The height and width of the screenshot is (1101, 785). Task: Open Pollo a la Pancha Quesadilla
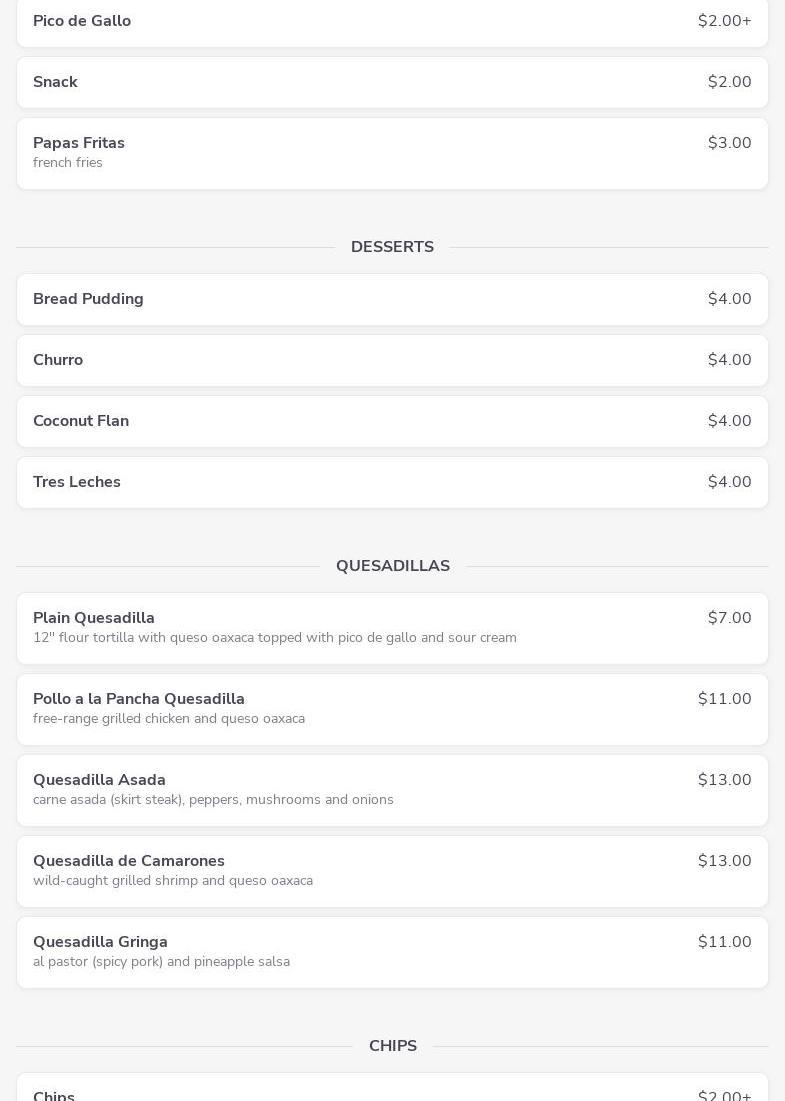392,709
